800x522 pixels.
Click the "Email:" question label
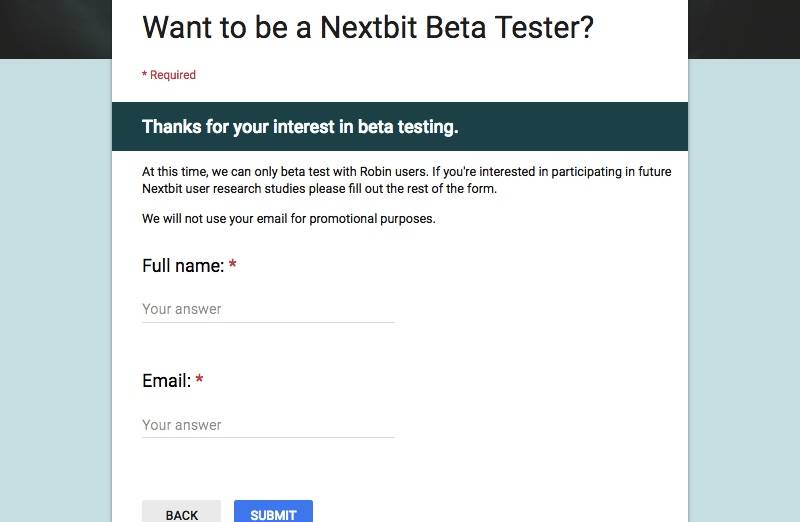tap(166, 381)
